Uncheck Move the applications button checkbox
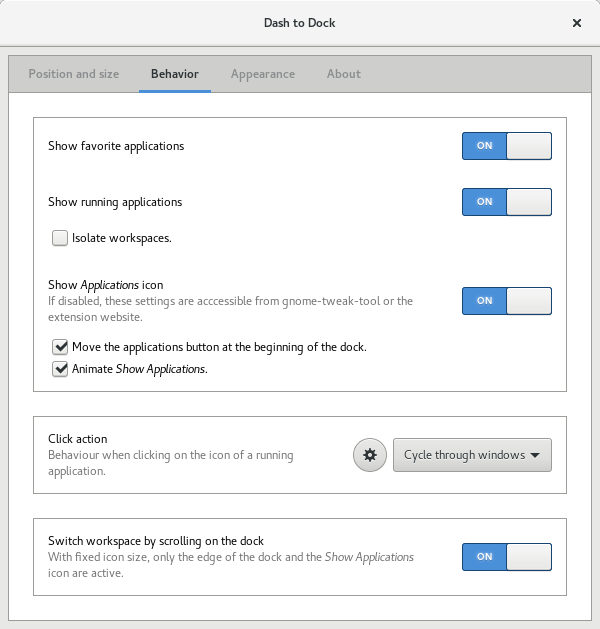This screenshot has height=629, width=600. [x=61, y=347]
